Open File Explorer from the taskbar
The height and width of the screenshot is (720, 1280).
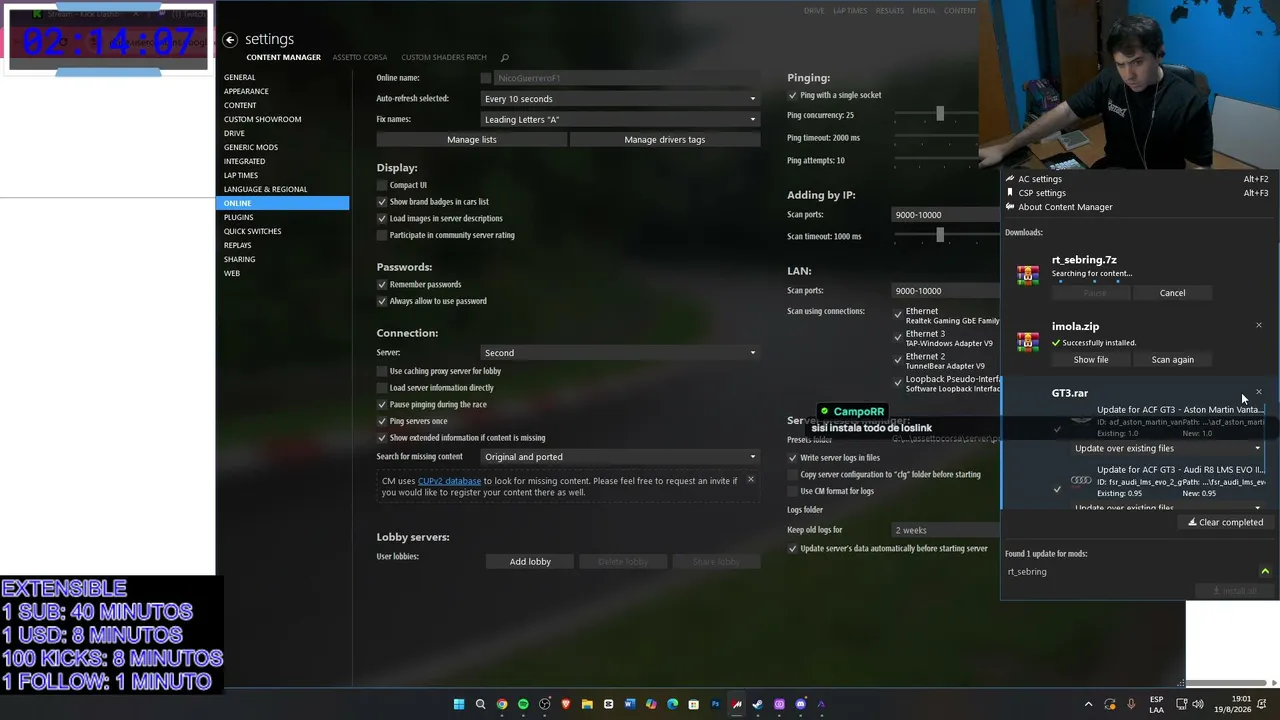click(x=587, y=704)
